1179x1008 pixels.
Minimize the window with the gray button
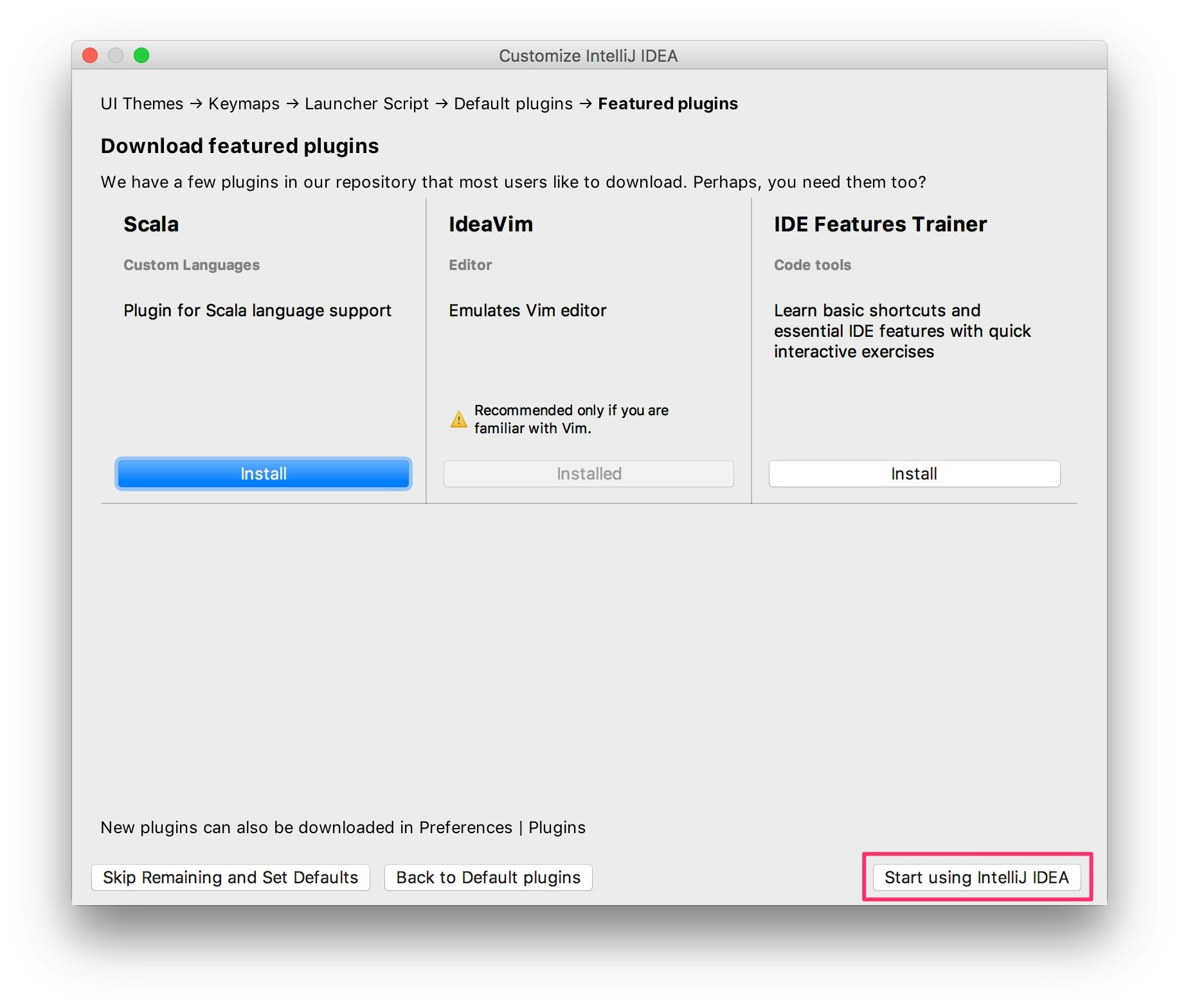pos(116,56)
